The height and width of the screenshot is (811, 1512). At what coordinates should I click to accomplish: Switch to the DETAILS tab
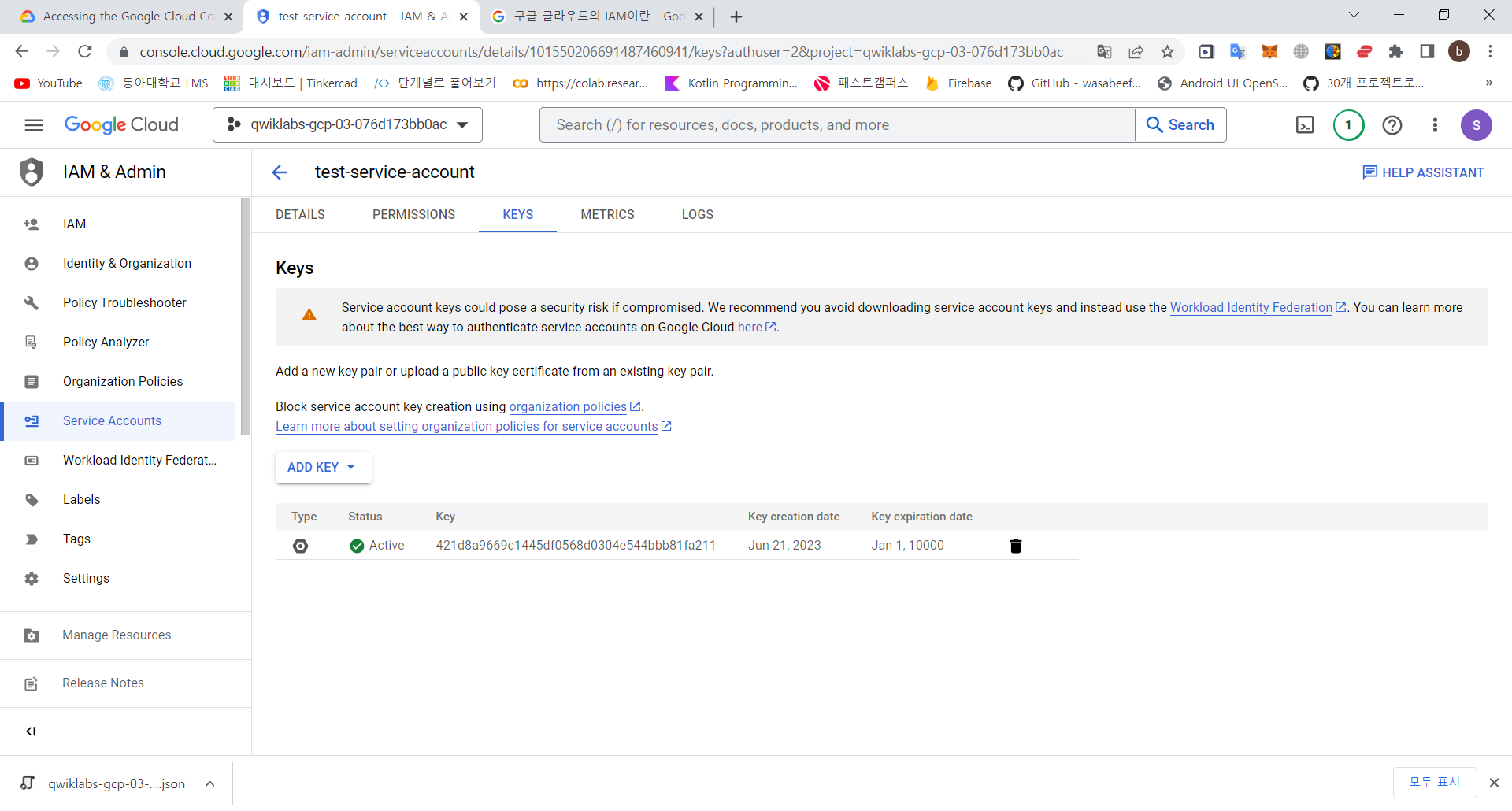pyautogui.click(x=300, y=215)
